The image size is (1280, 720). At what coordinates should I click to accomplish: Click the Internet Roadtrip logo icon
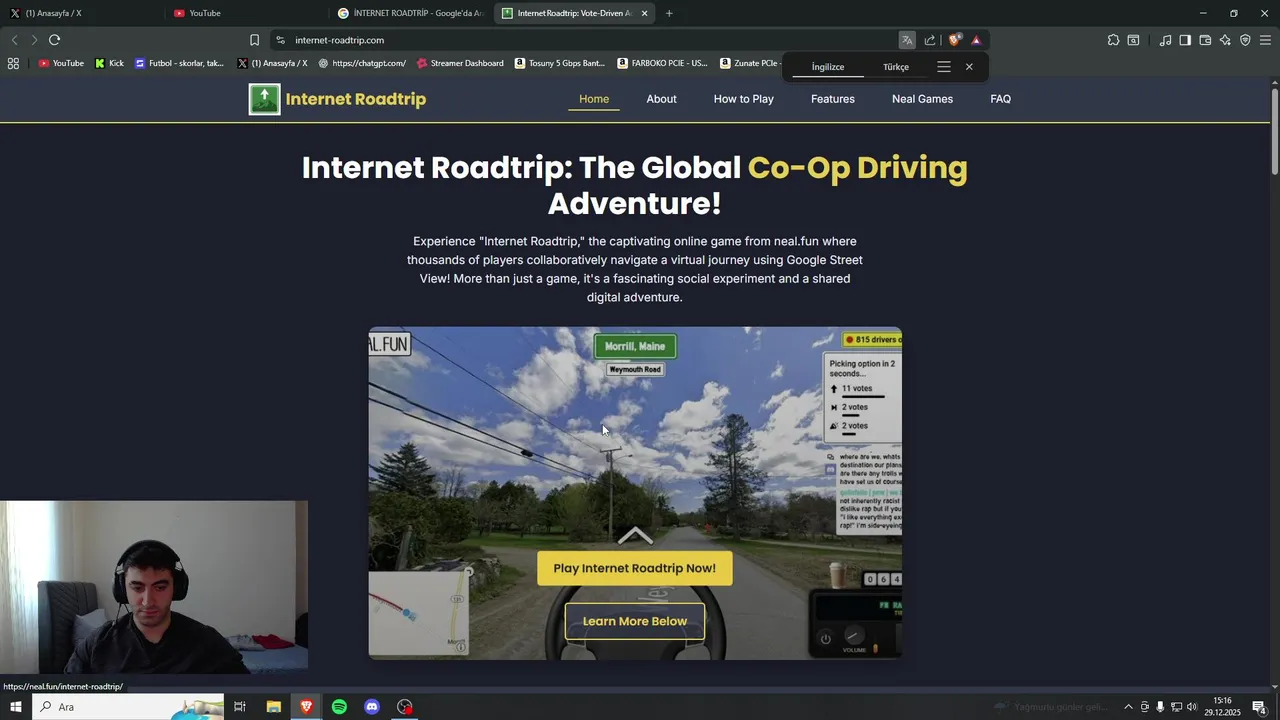tap(264, 99)
